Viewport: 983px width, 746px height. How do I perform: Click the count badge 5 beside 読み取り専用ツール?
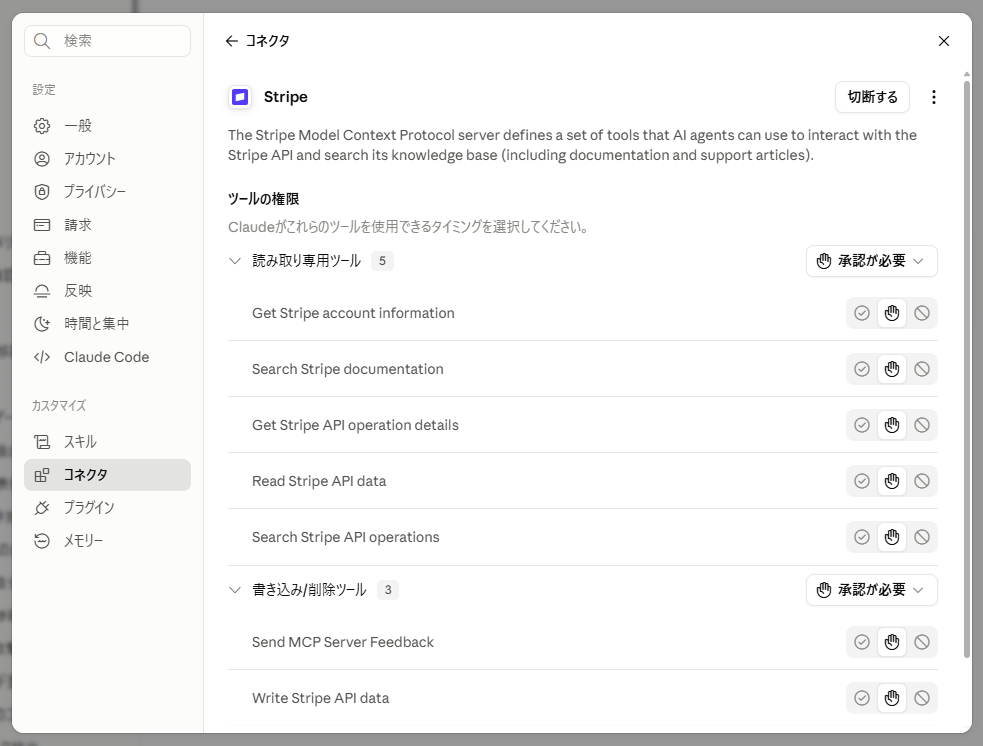382,261
